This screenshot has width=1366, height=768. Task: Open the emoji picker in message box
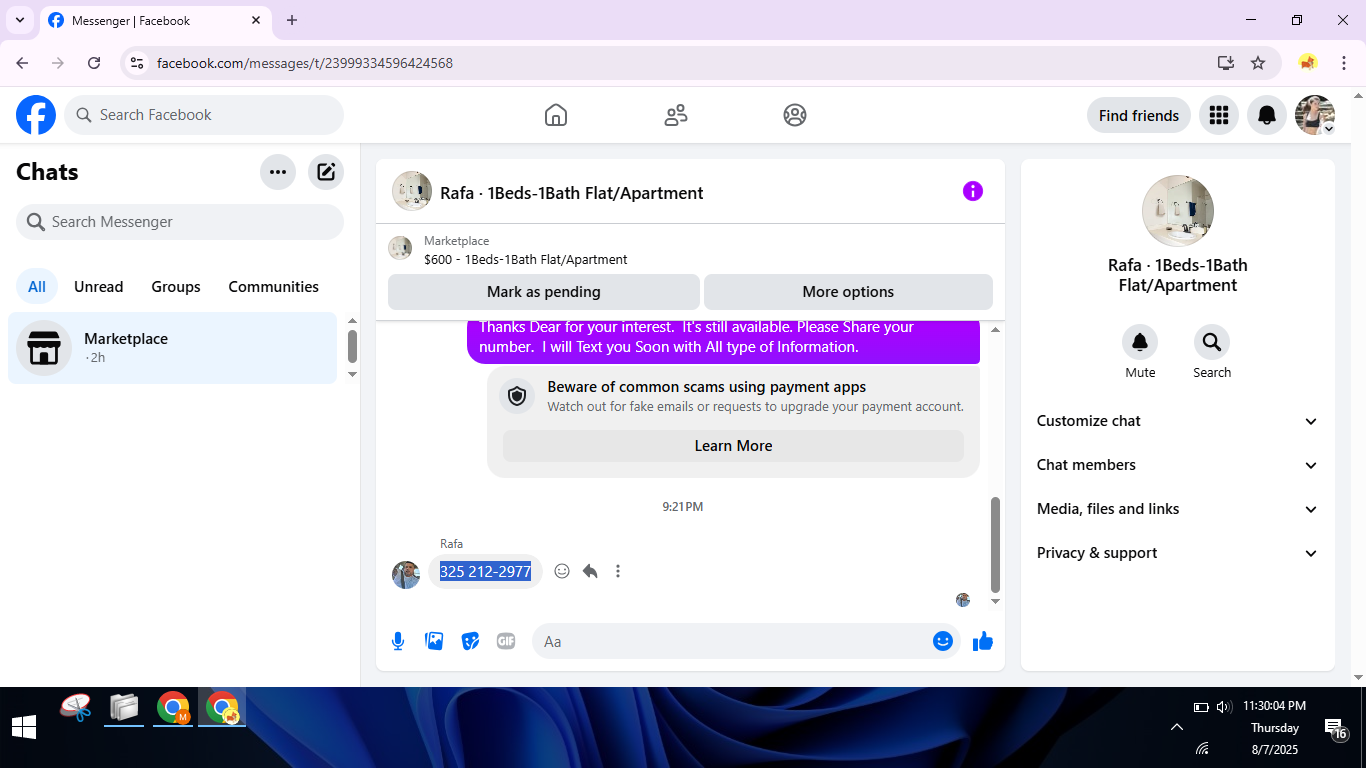(943, 641)
